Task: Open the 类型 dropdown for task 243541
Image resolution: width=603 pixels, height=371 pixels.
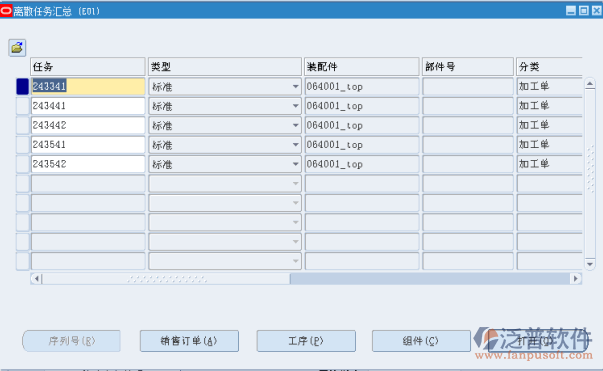Action: click(295, 145)
